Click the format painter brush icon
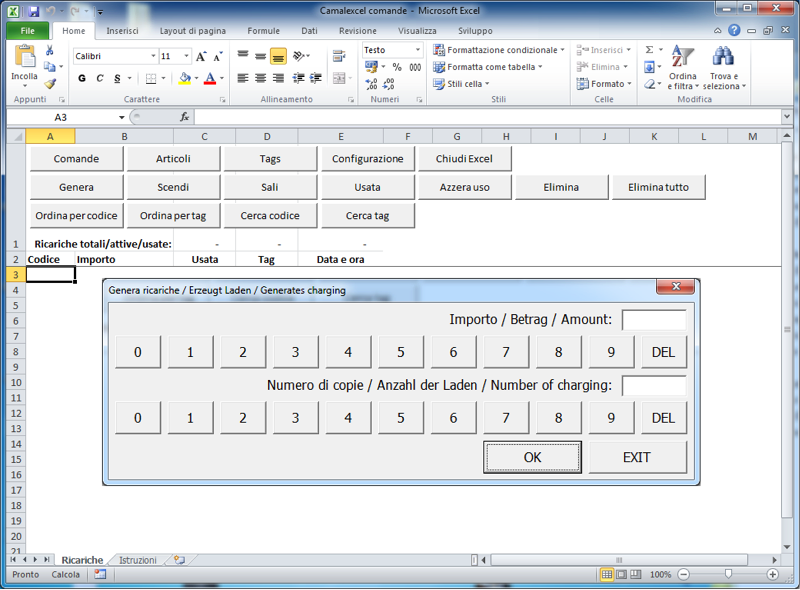 pos(50,84)
